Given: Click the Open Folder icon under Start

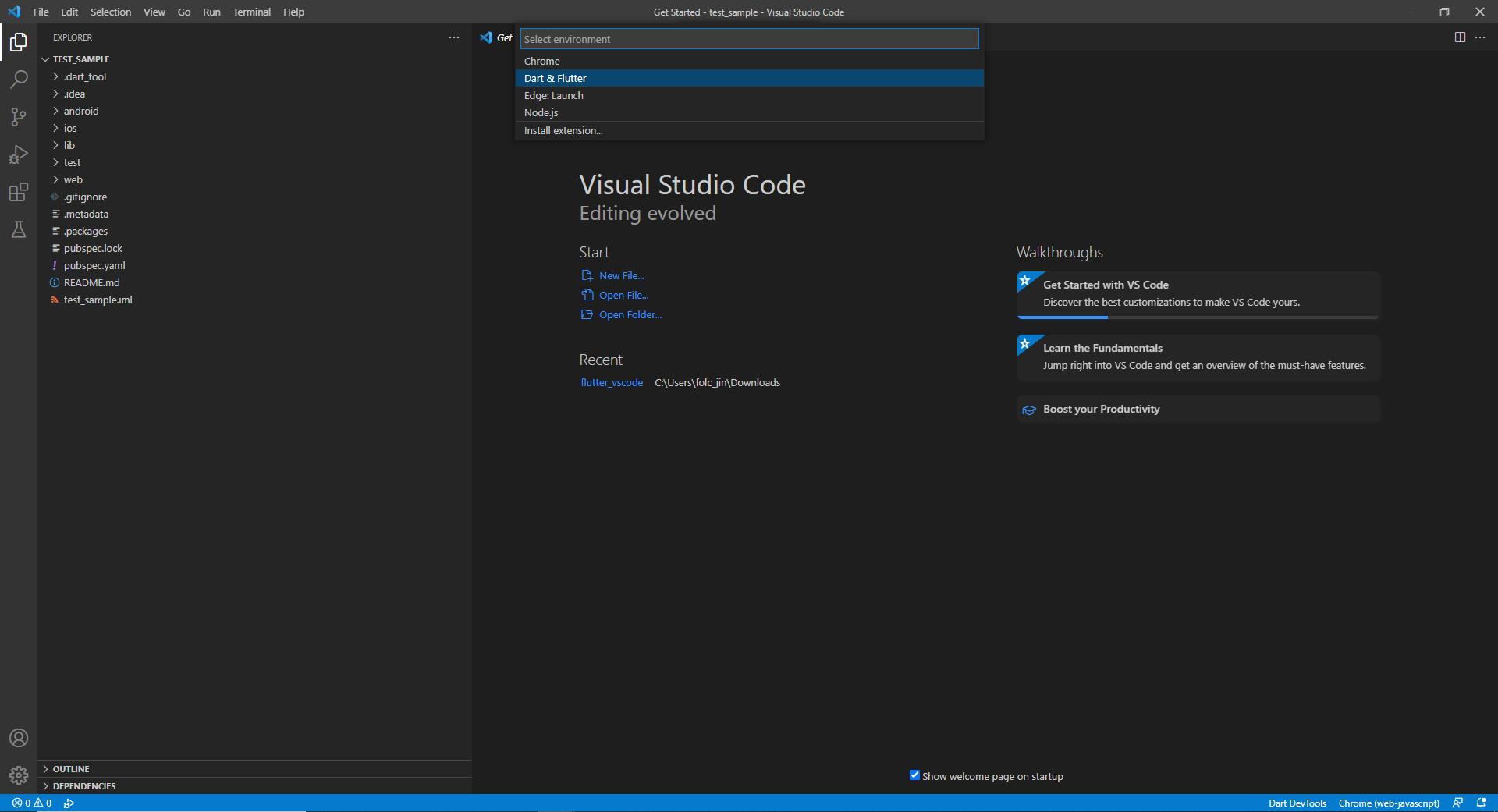Looking at the screenshot, I should click(x=587, y=314).
